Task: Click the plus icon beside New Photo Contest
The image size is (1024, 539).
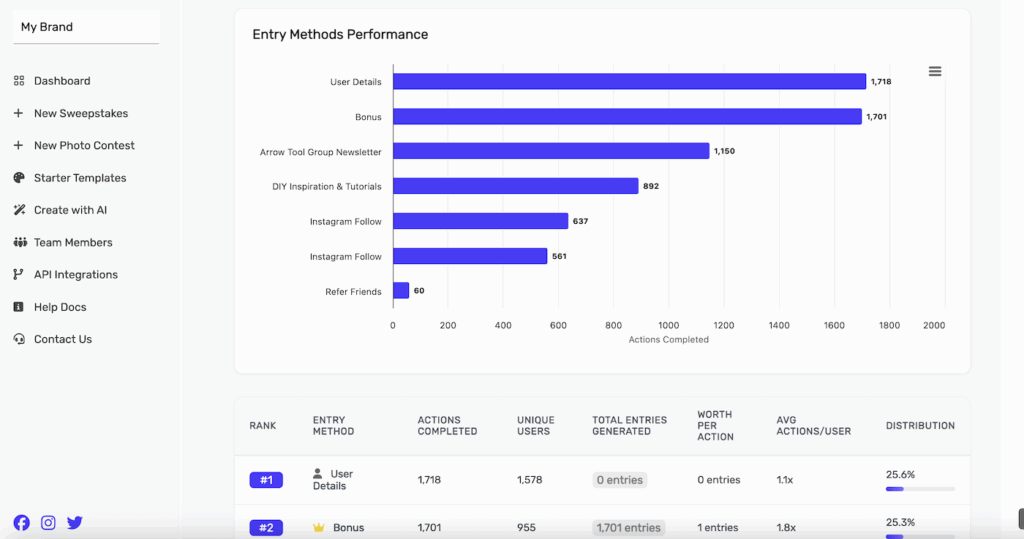Action: click(19, 146)
